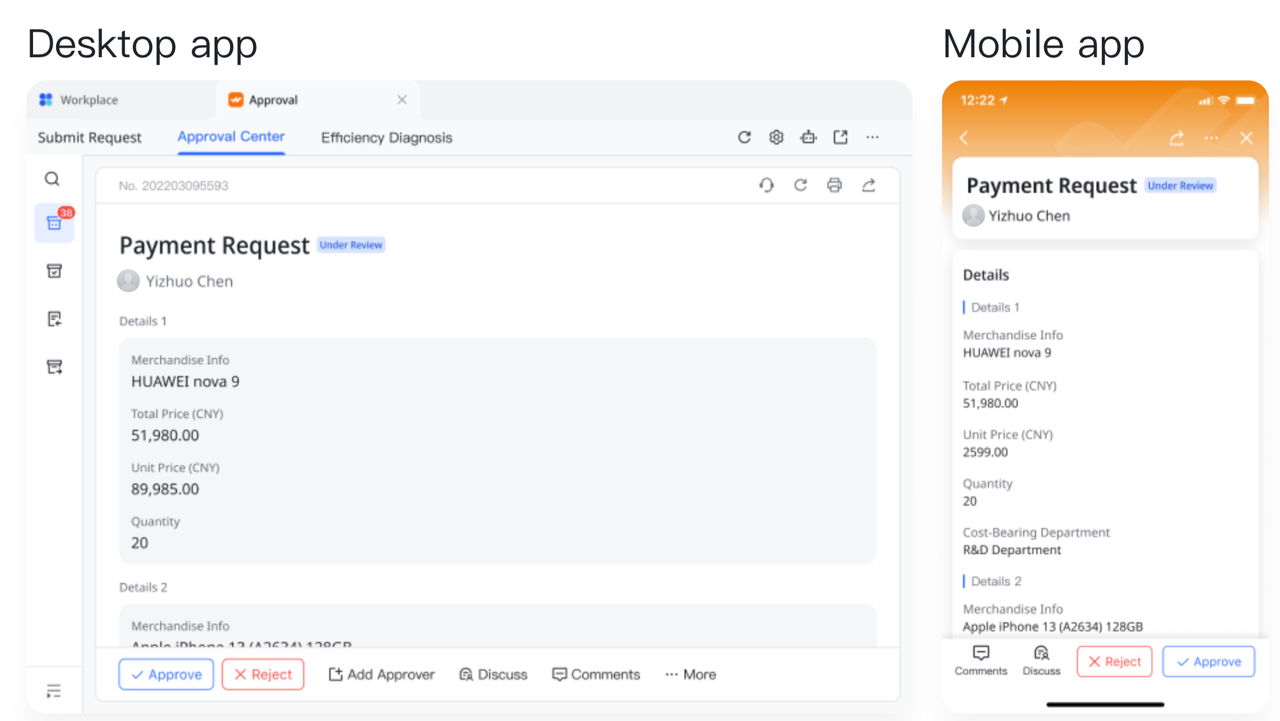The image size is (1280, 721).
Task: Click the robot assistant icon in toolbar
Action: pos(808,137)
